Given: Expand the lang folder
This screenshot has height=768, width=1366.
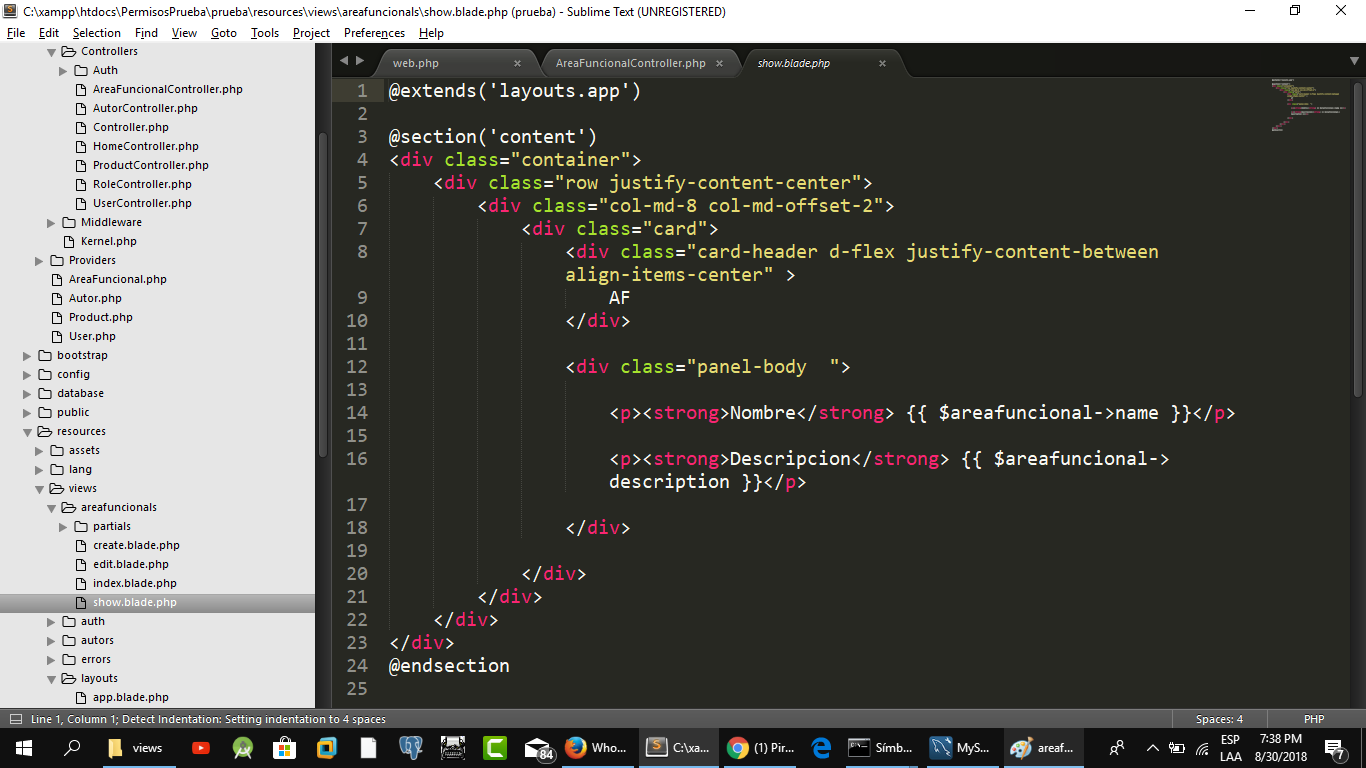Looking at the screenshot, I should tap(40, 469).
